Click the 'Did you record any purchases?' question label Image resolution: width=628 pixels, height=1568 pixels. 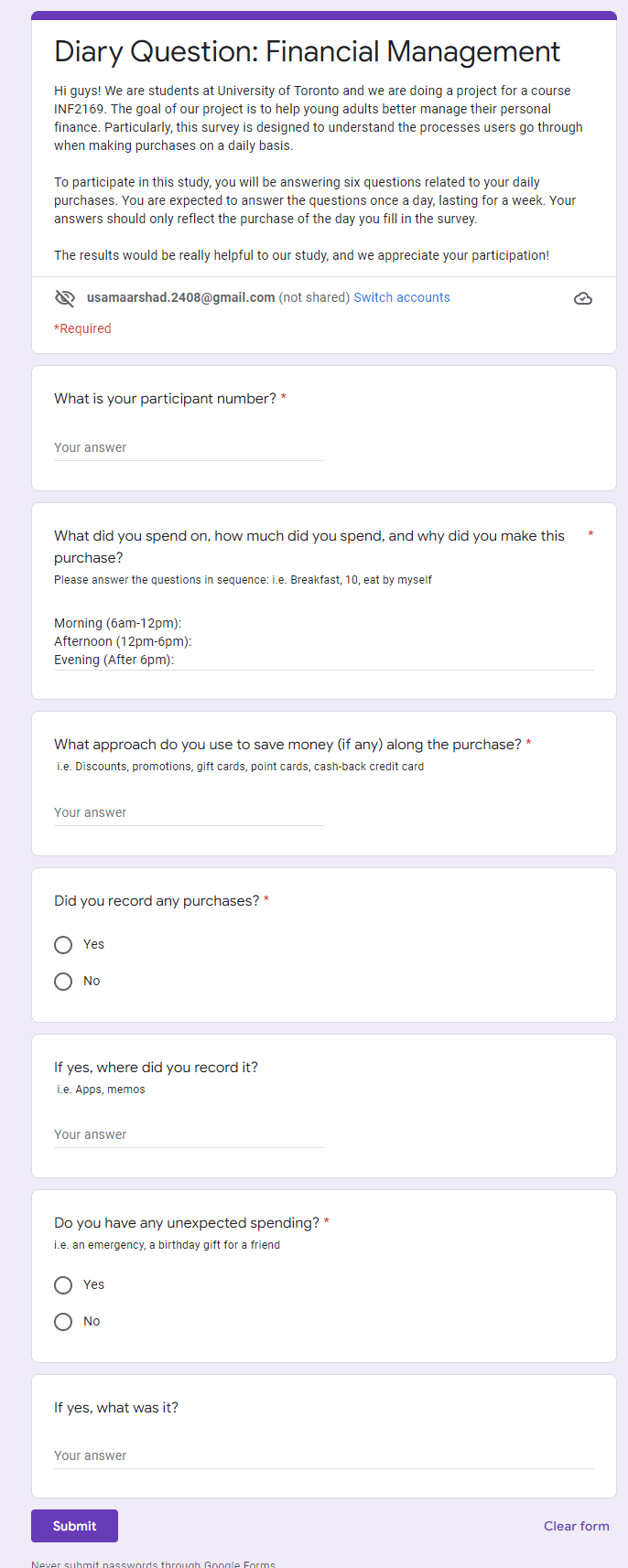point(157,901)
